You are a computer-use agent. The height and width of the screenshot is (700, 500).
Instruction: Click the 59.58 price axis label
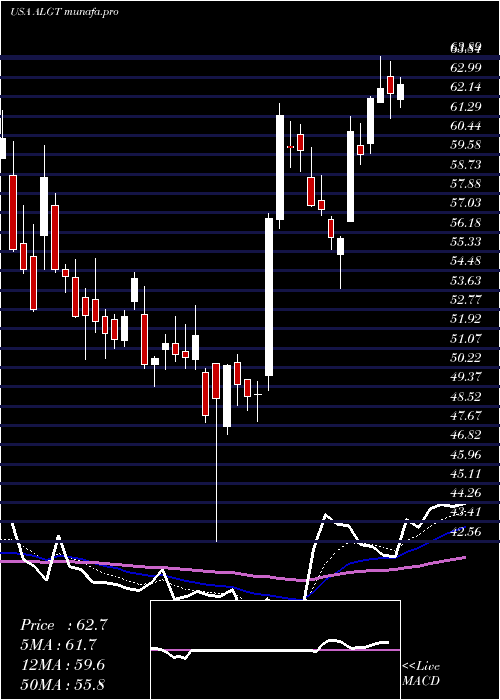point(466,146)
